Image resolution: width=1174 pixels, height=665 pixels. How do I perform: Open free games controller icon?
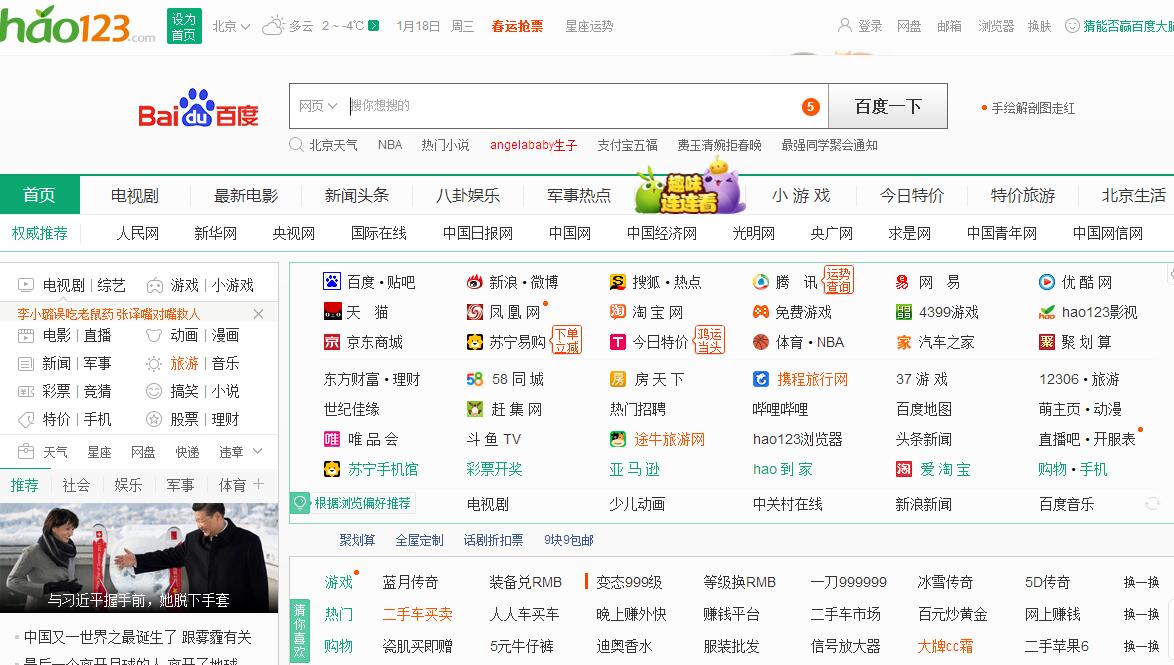tap(761, 312)
